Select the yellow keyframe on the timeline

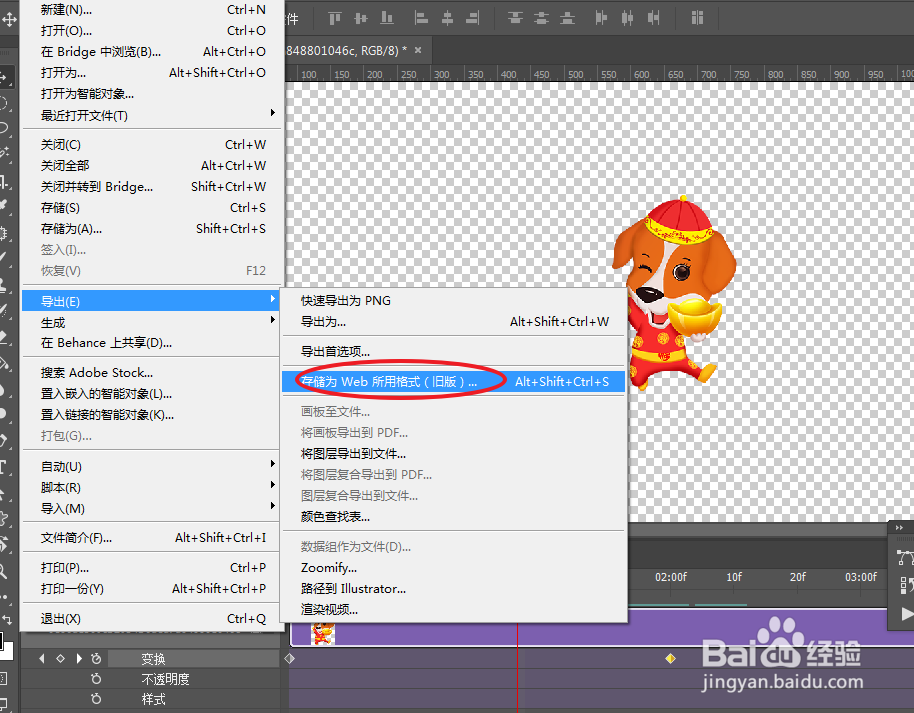click(670, 659)
